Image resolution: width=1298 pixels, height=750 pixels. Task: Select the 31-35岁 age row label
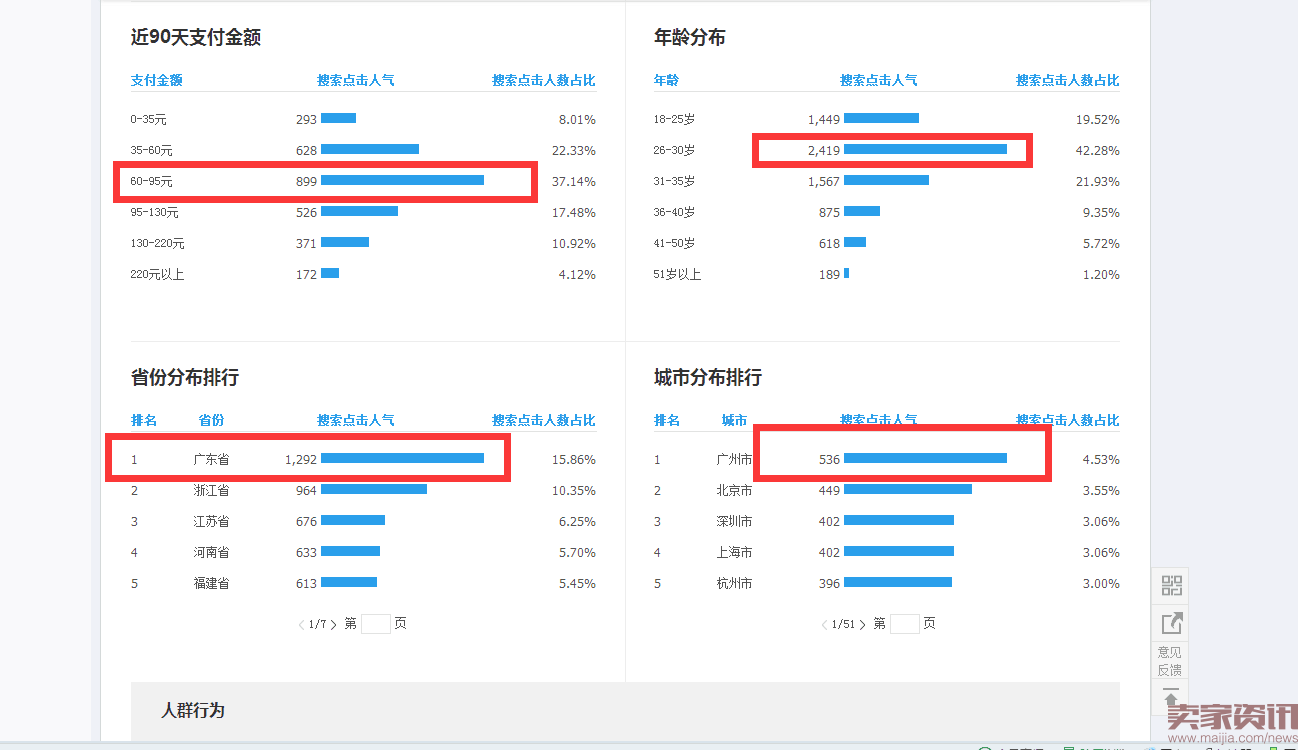(675, 182)
